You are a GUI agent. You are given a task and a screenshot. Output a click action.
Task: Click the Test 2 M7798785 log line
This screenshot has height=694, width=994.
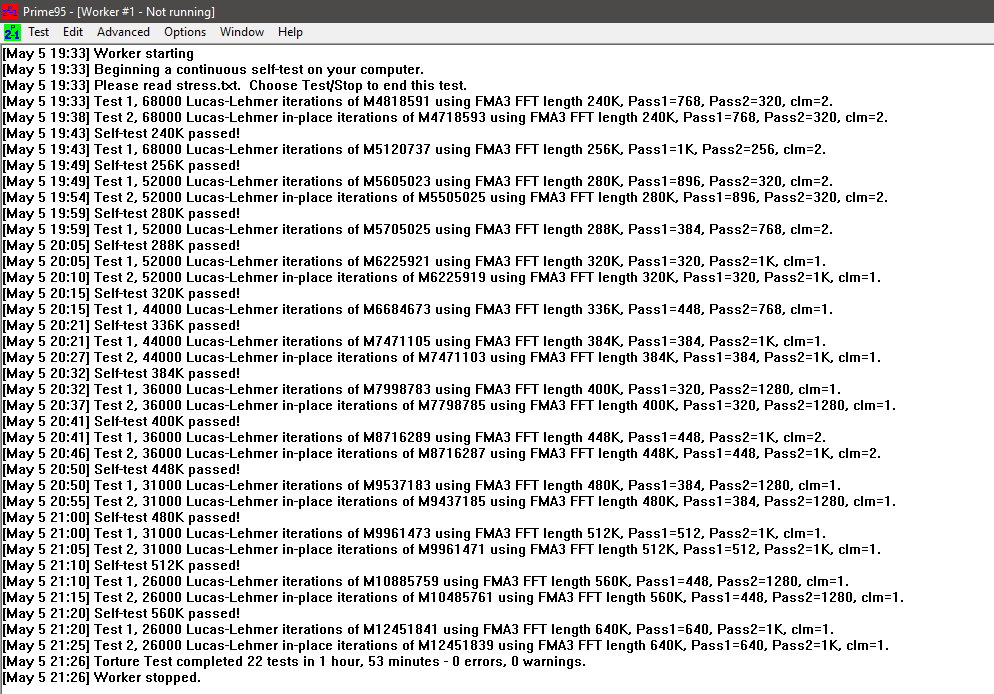[449, 406]
